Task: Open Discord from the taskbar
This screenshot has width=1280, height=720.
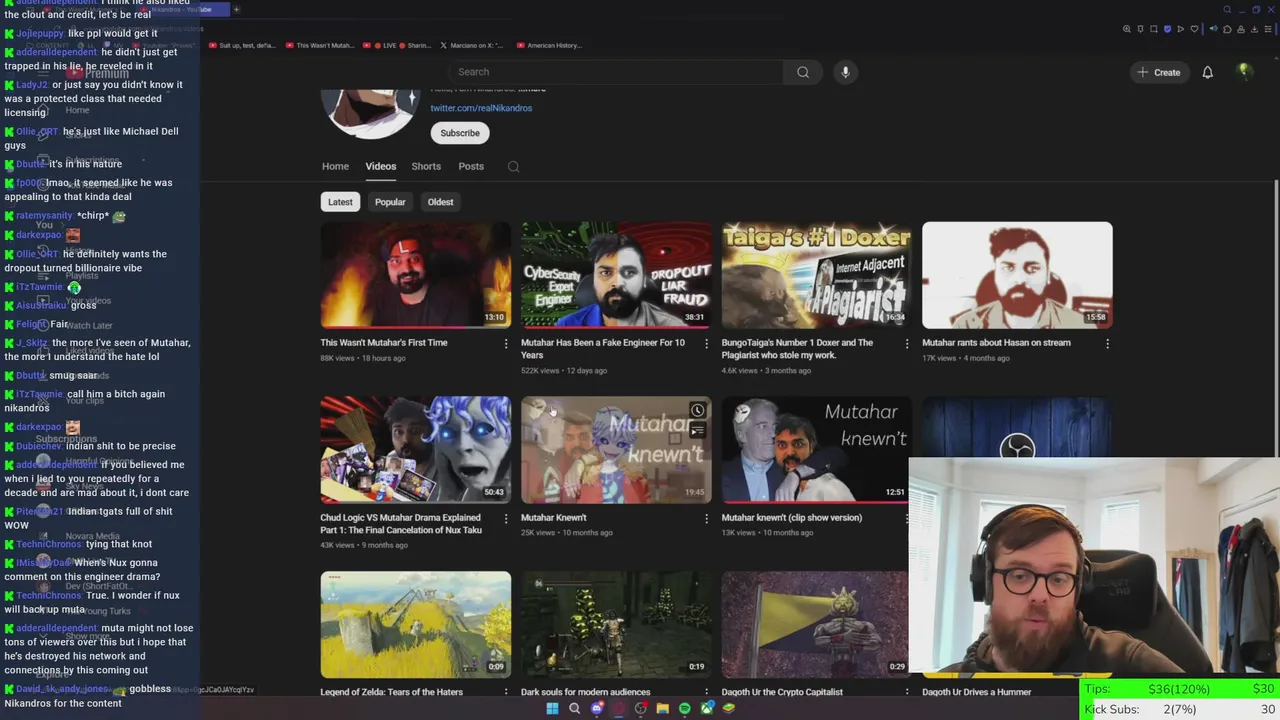Action: (x=596, y=708)
